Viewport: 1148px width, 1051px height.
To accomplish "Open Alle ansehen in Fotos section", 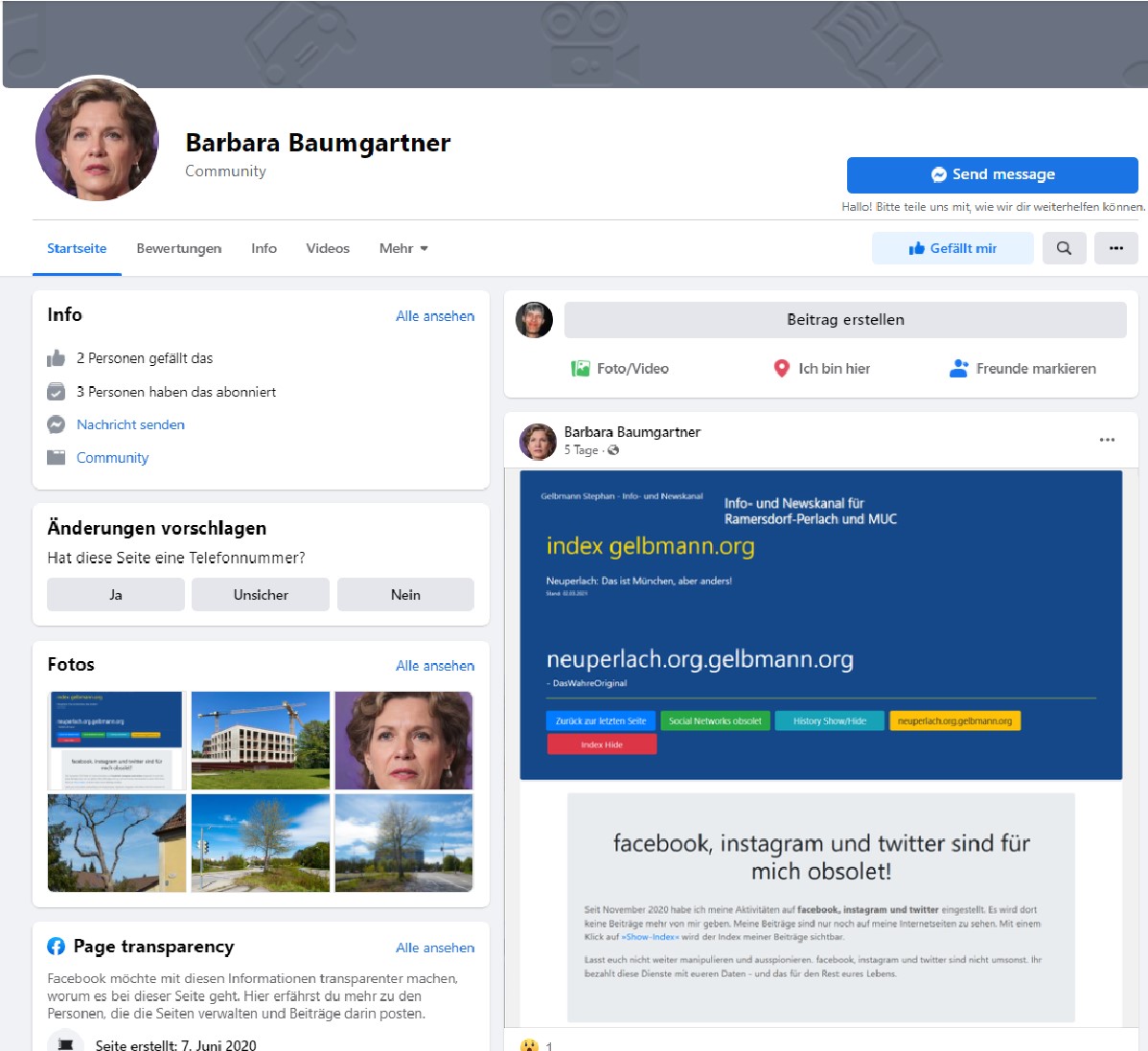I will [435, 666].
